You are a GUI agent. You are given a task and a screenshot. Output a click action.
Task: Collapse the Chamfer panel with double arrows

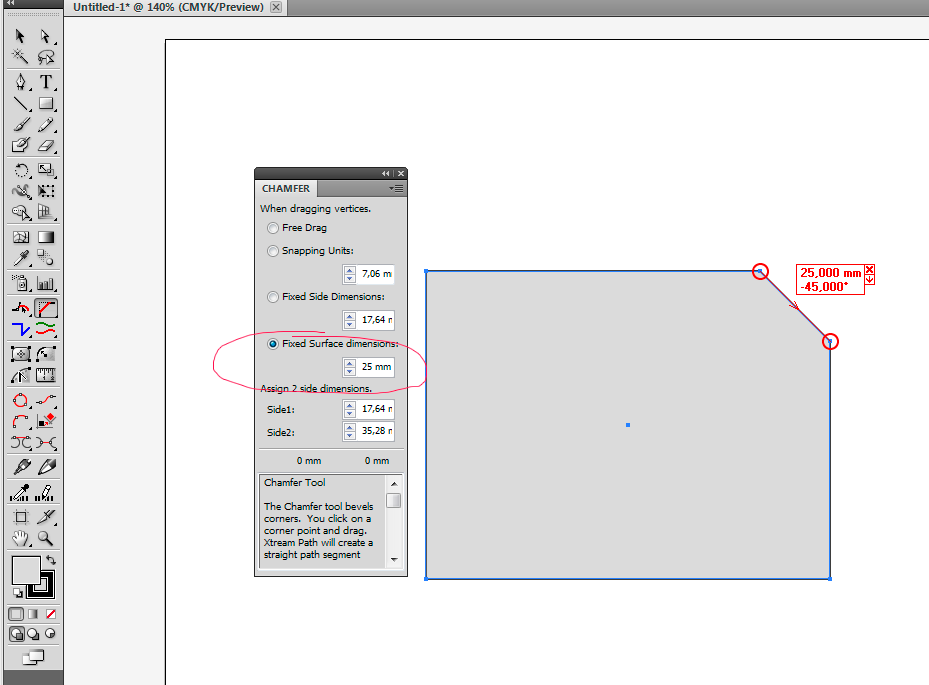click(x=386, y=173)
